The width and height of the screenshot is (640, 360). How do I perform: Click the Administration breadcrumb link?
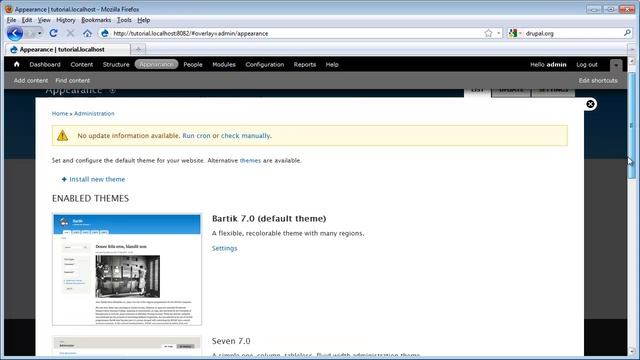coord(94,113)
